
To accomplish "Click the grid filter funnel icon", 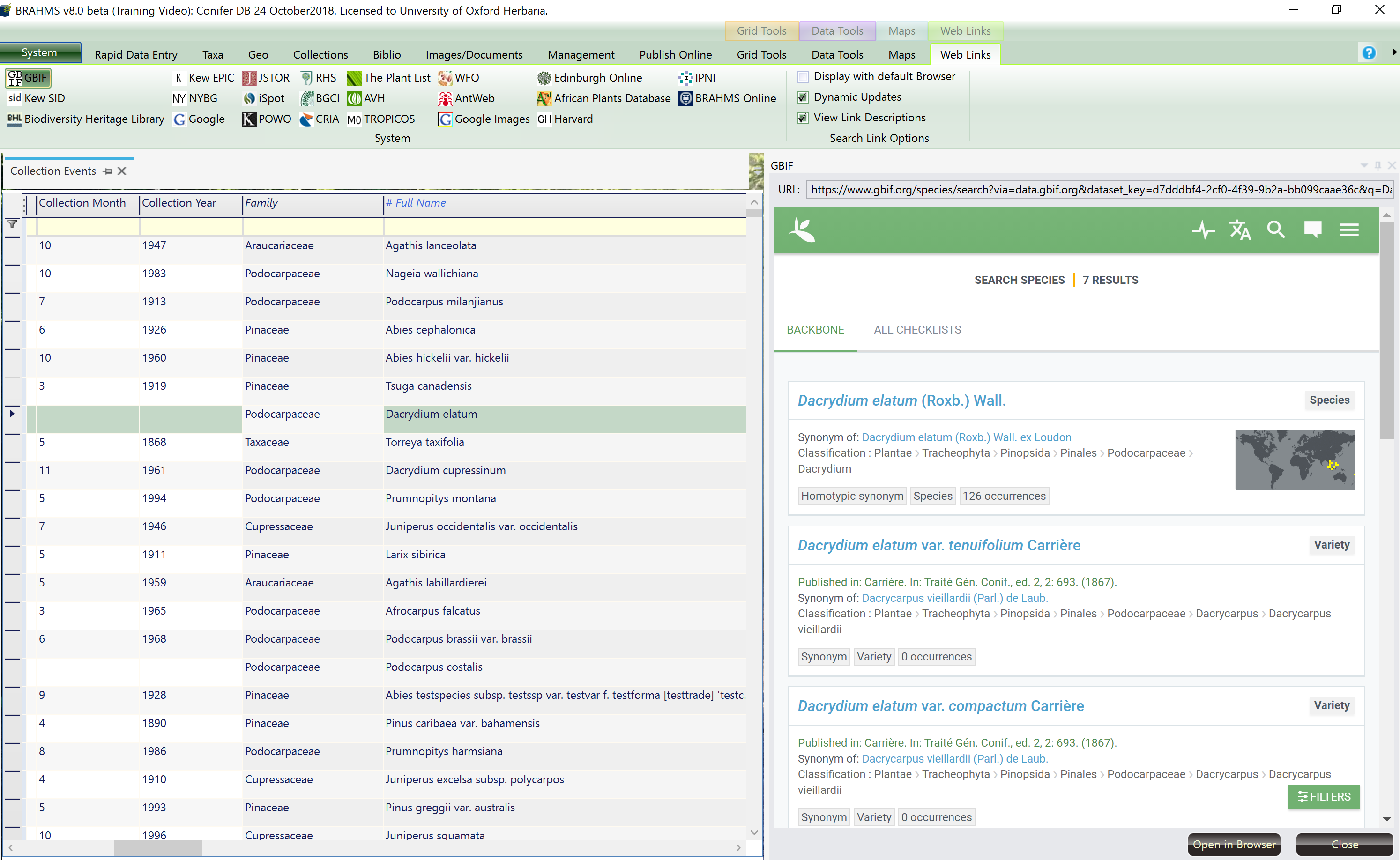I will click(12, 224).
